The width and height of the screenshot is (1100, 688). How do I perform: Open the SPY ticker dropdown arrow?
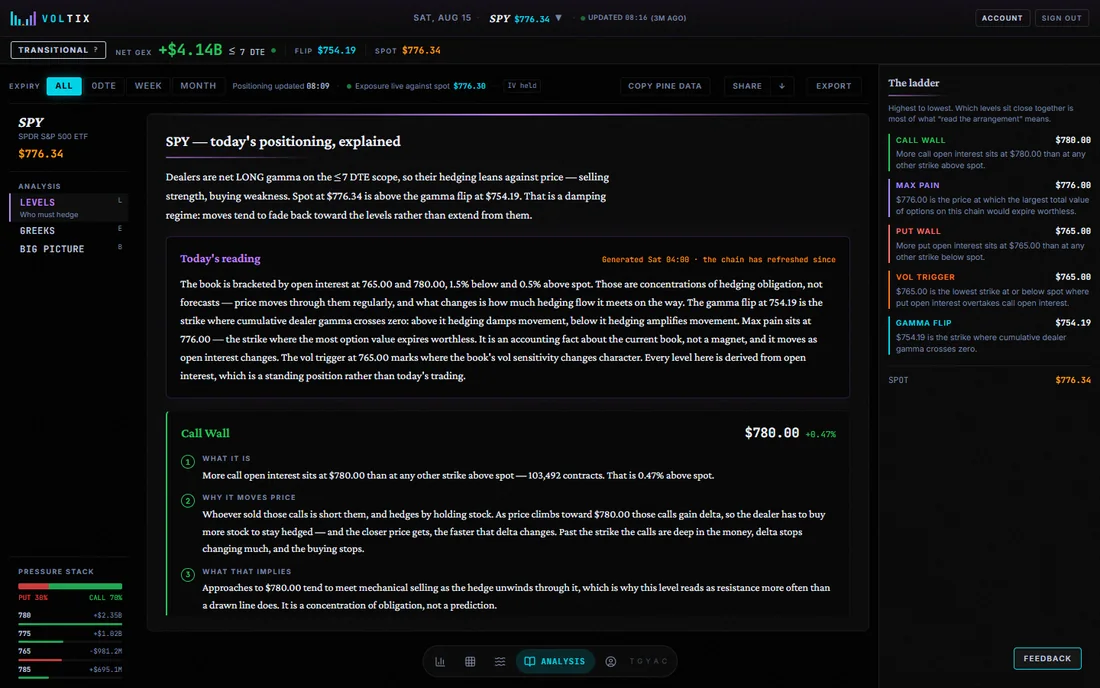pyautogui.click(x=558, y=18)
